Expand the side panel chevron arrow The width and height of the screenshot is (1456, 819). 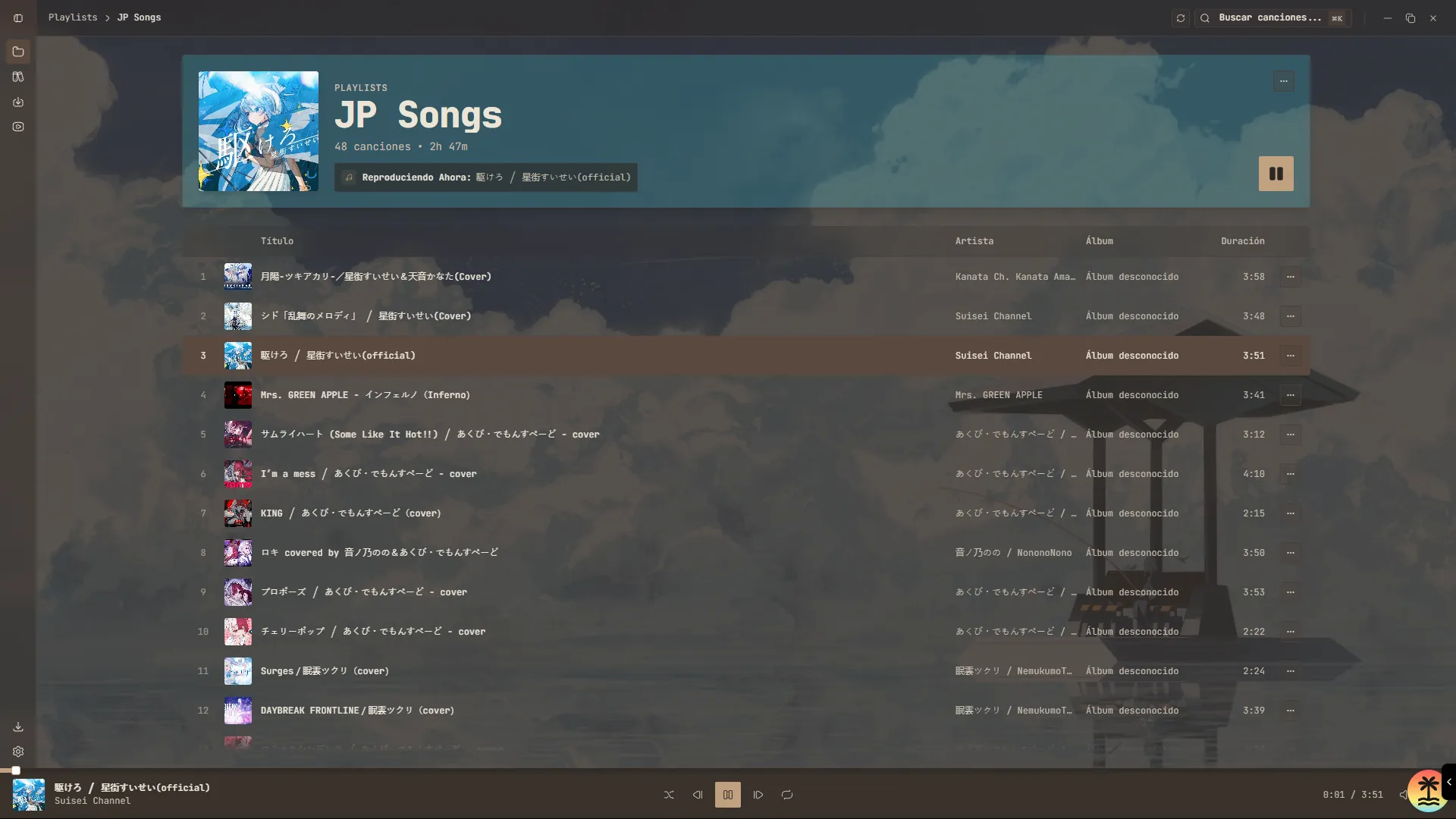pyautogui.click(x=1448, y=782)
